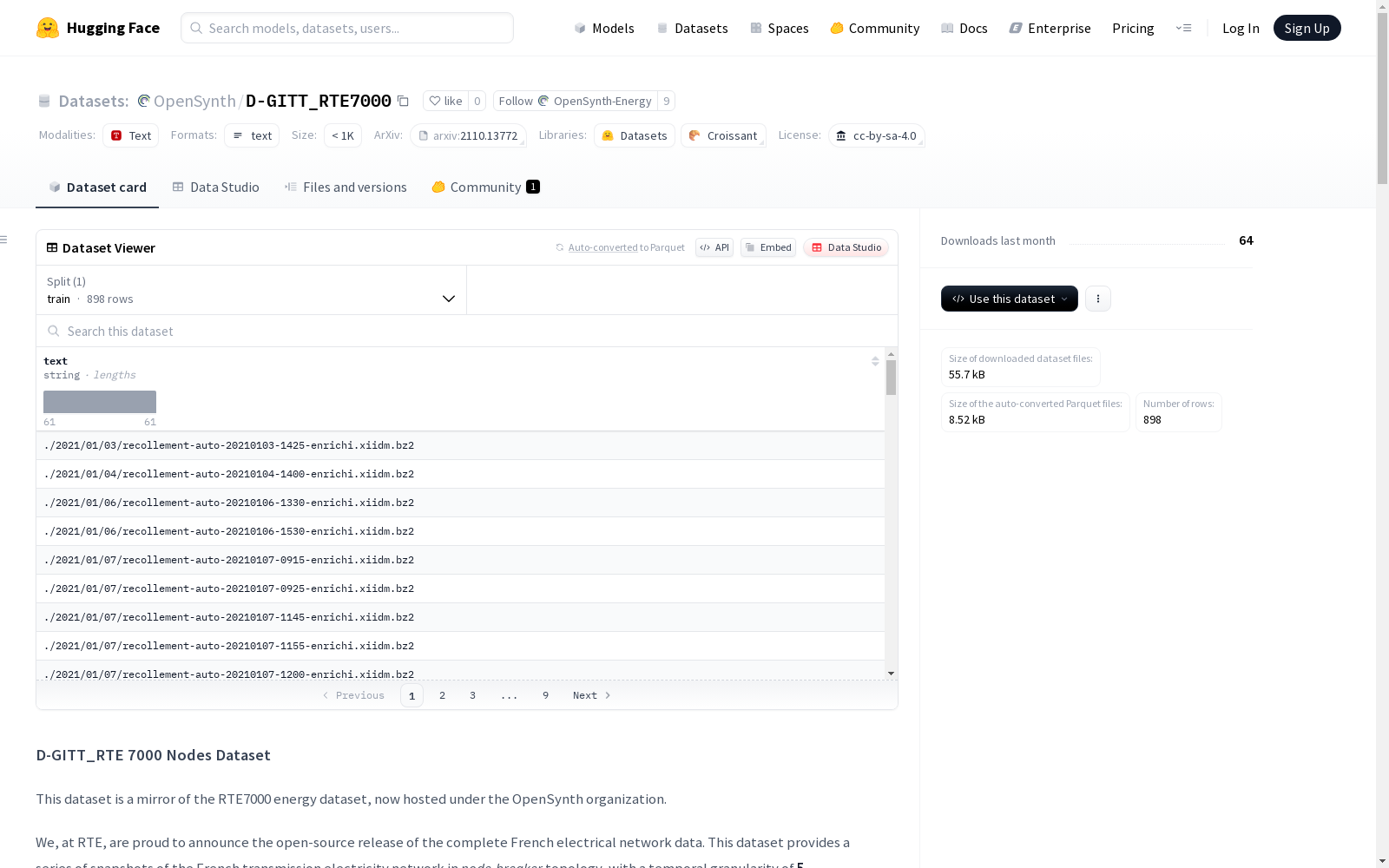Focus the main search models input field
Image resolution: width=1389 pixels, height=868 pixels.
347,28
